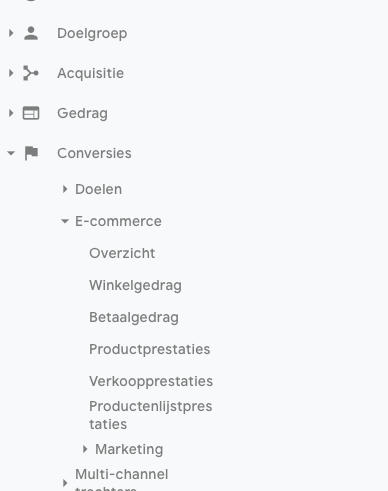Expand the Gedrag section arrow

[x=11, y=113]
